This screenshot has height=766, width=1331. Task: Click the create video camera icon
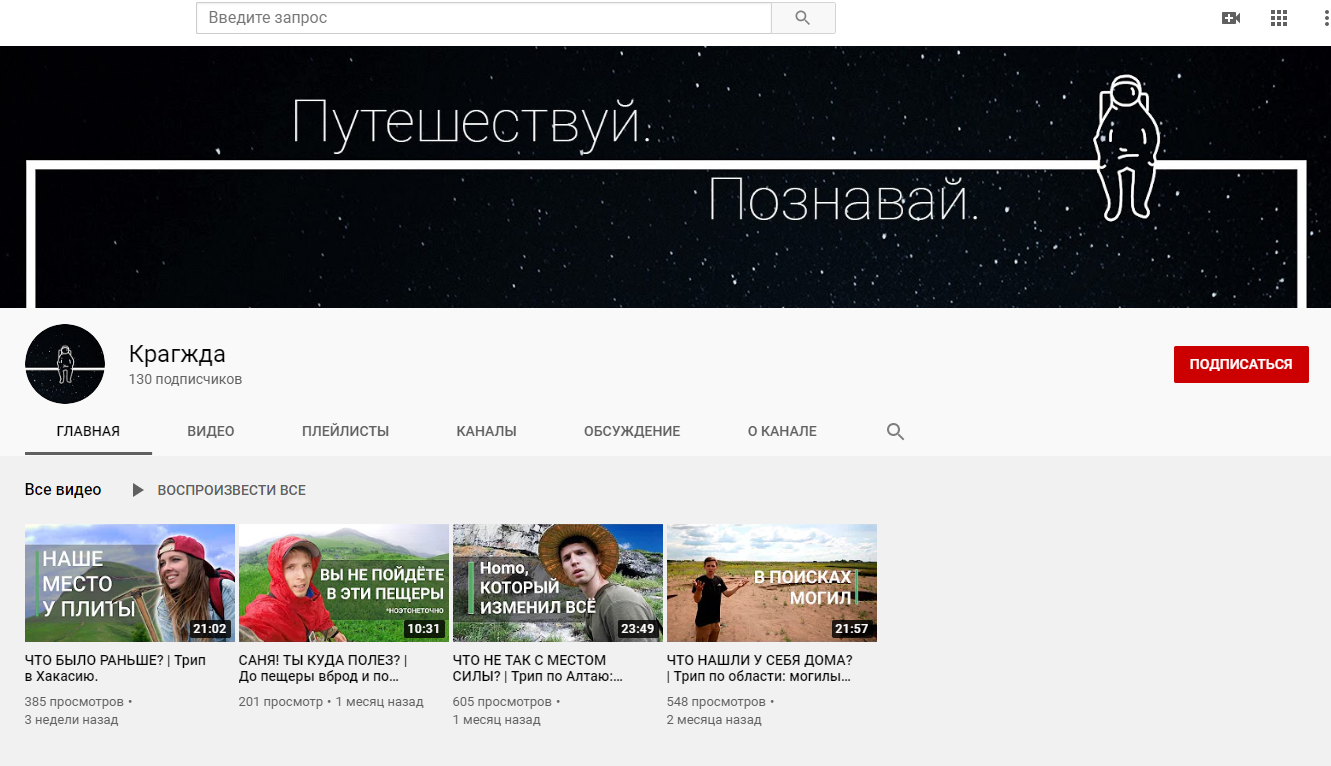(x=1231, y=18)
